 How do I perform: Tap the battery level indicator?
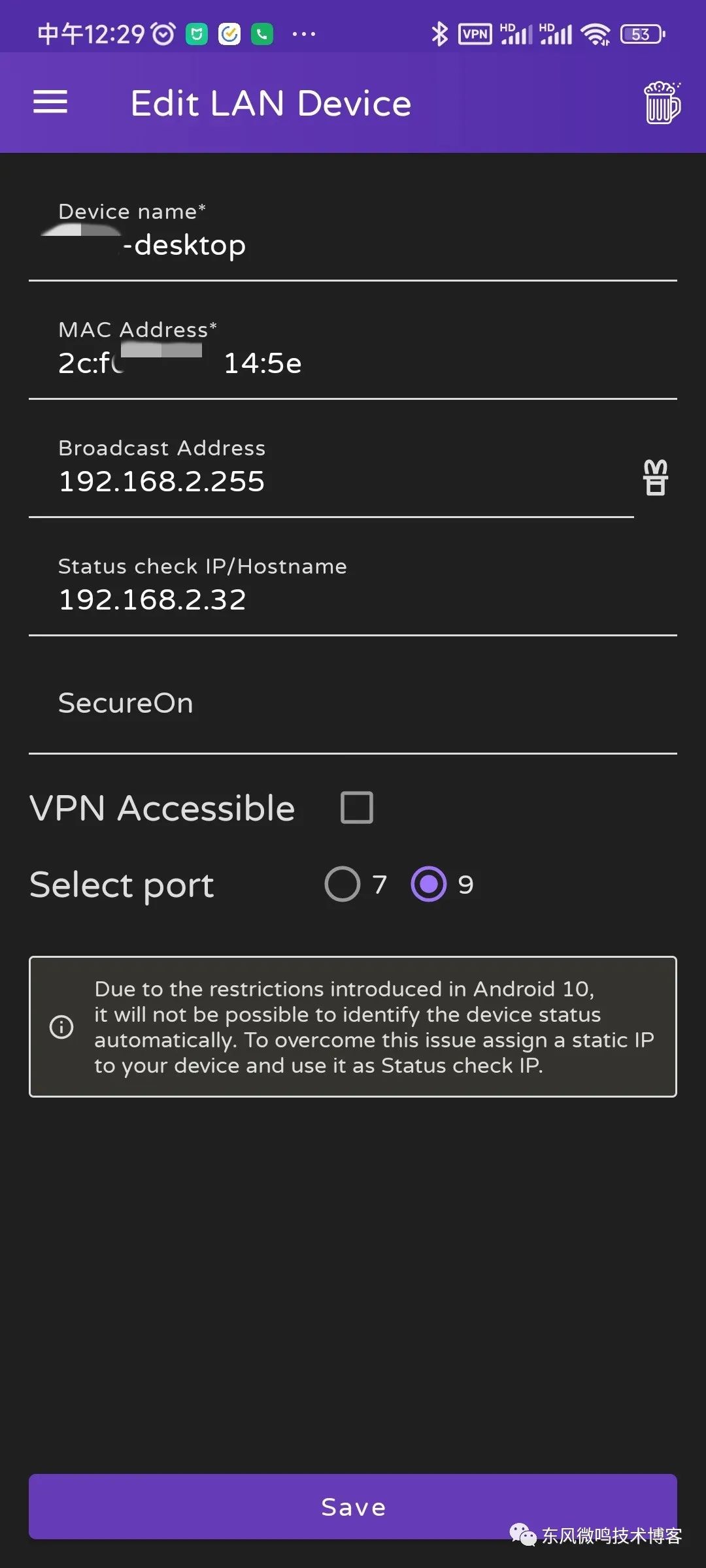(643, 34)
